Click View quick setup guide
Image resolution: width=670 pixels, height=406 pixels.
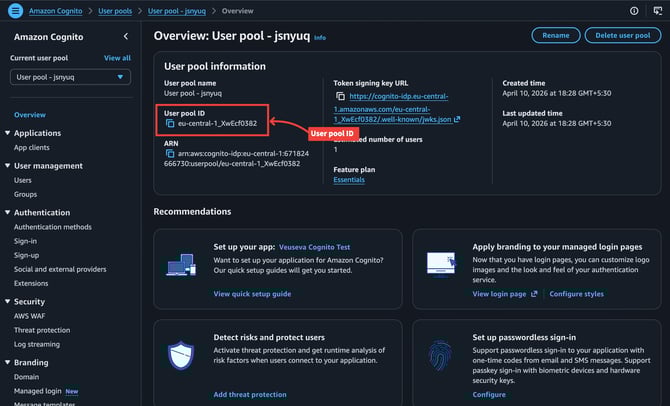pyautogui.click(x=252, y=294)
